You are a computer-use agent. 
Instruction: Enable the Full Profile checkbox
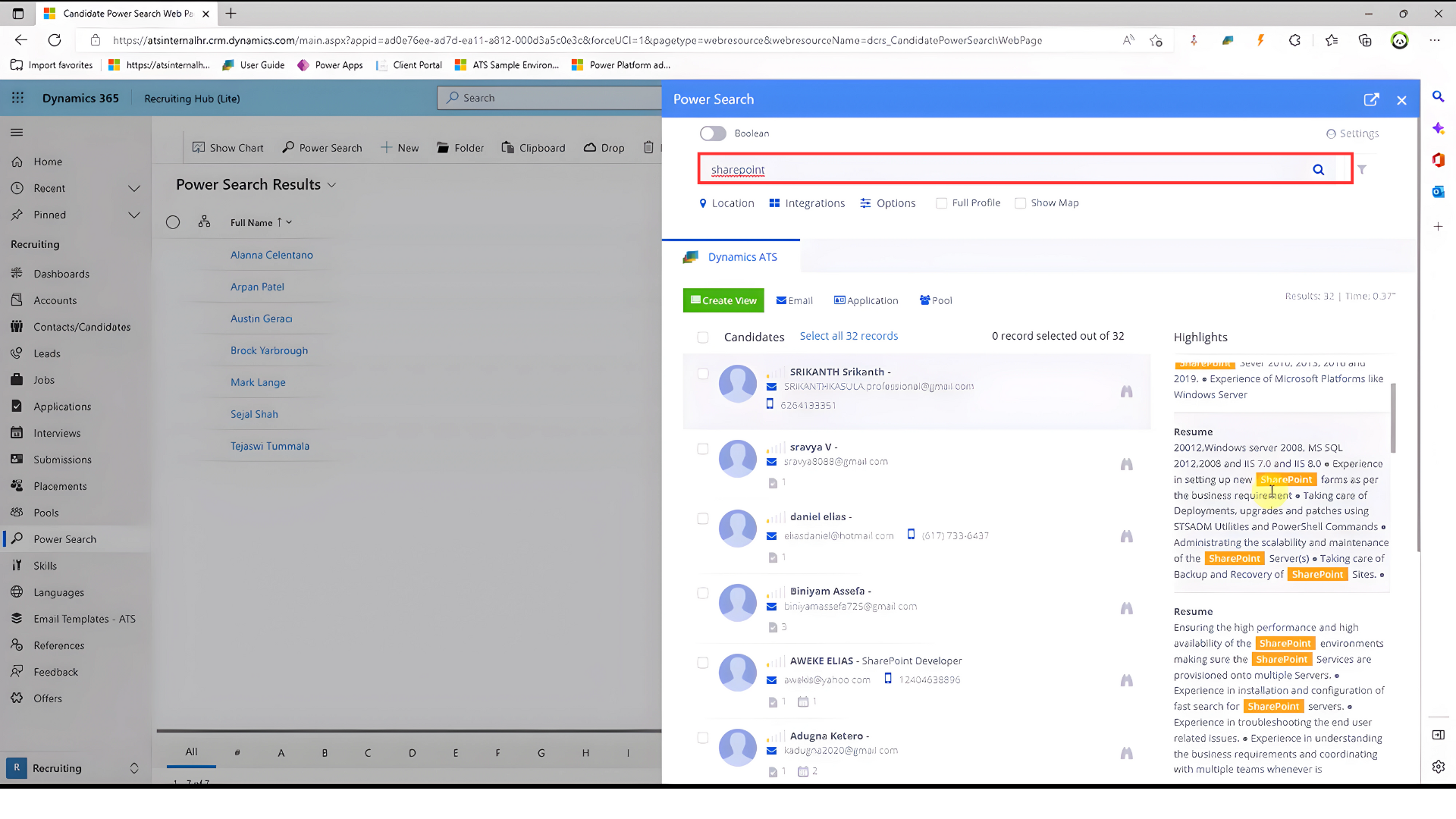tap(941, 203)
